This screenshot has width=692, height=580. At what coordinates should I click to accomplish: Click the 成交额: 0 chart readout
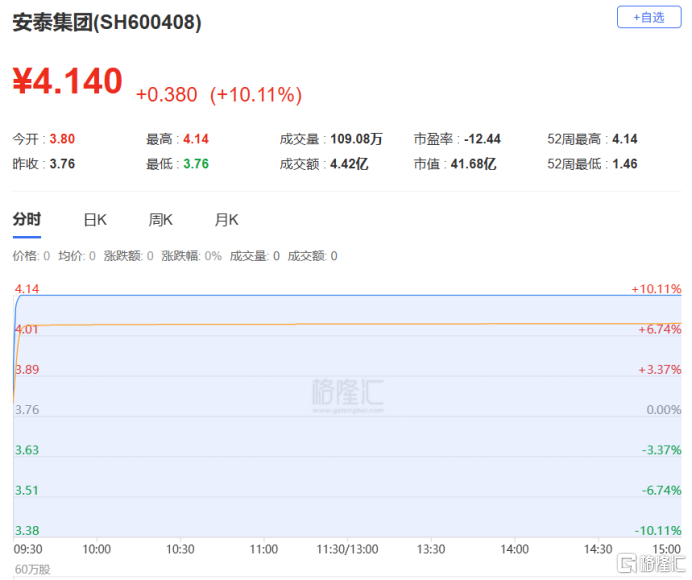click(x=312, y=256)
